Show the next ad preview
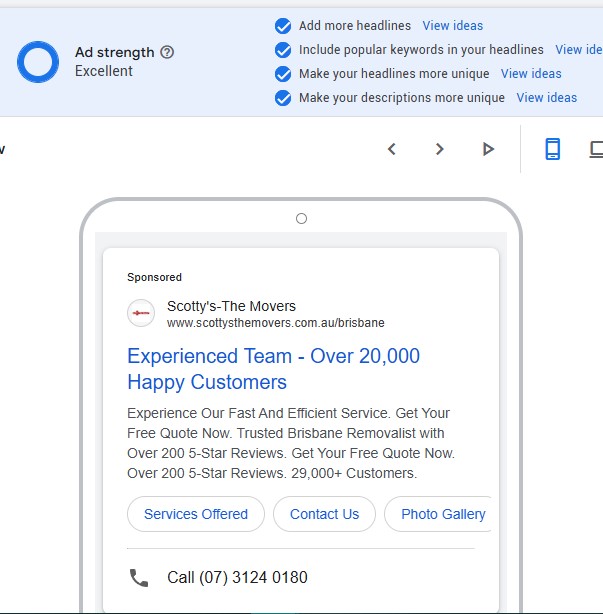Image resolution: width=603 pixels, height=614 pixels. 440,149
